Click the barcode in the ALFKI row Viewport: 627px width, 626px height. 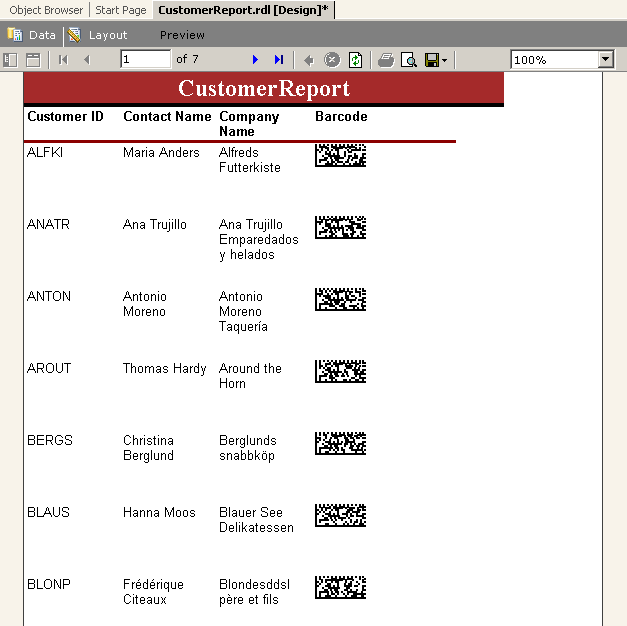(x=340, y=155)
